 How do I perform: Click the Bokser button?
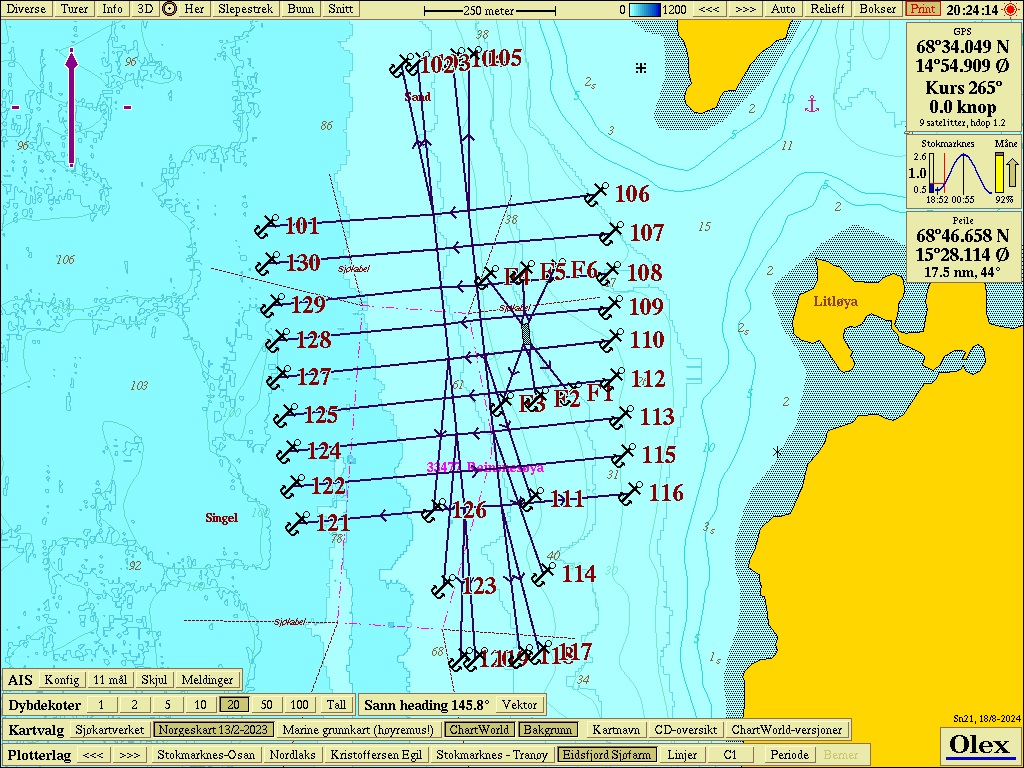tap(878, 9)
